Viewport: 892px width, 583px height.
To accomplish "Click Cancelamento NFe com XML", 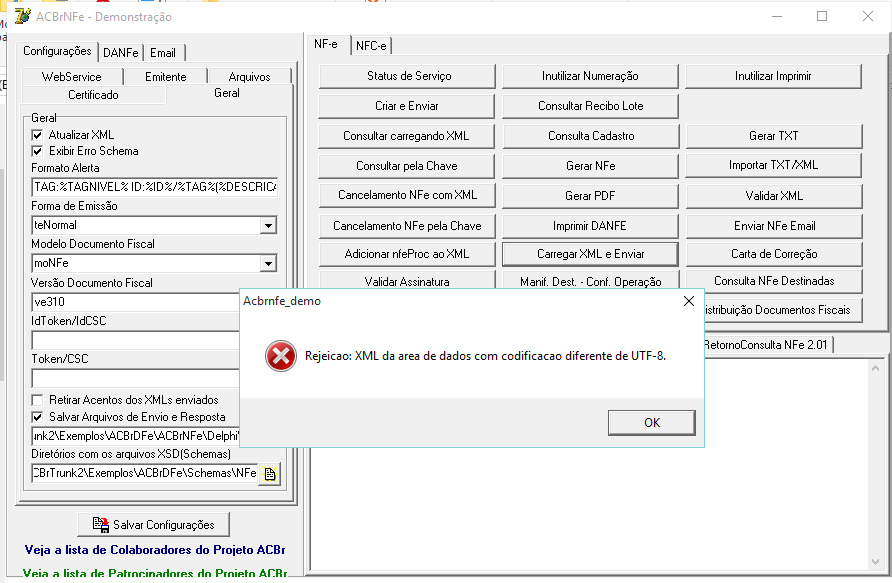I will pos(407,195).
